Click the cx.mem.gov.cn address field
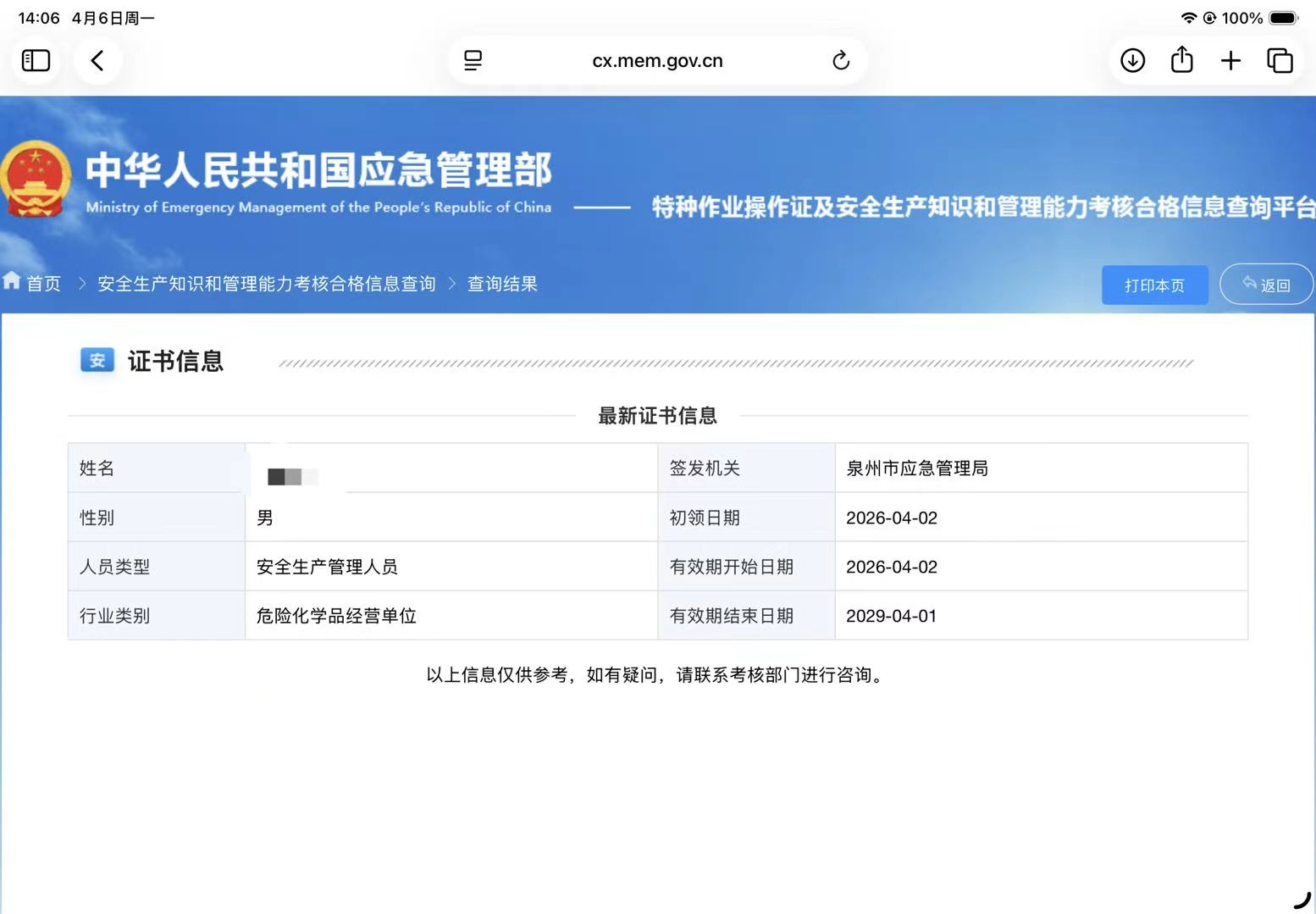The width and height of the screenshot is (1316, 914). click(657, 60)
